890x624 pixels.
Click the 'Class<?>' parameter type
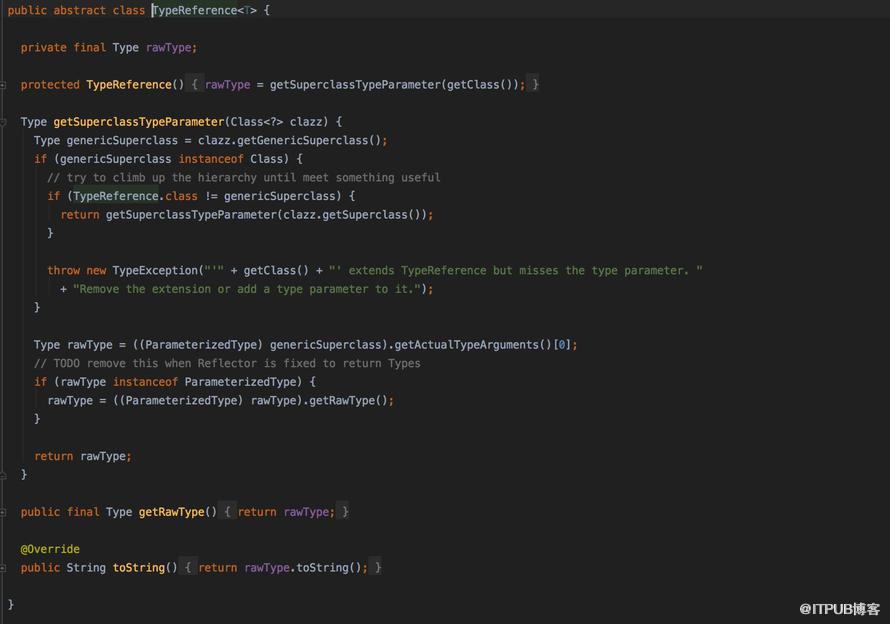pyautogui.click(x=257, y=122)
